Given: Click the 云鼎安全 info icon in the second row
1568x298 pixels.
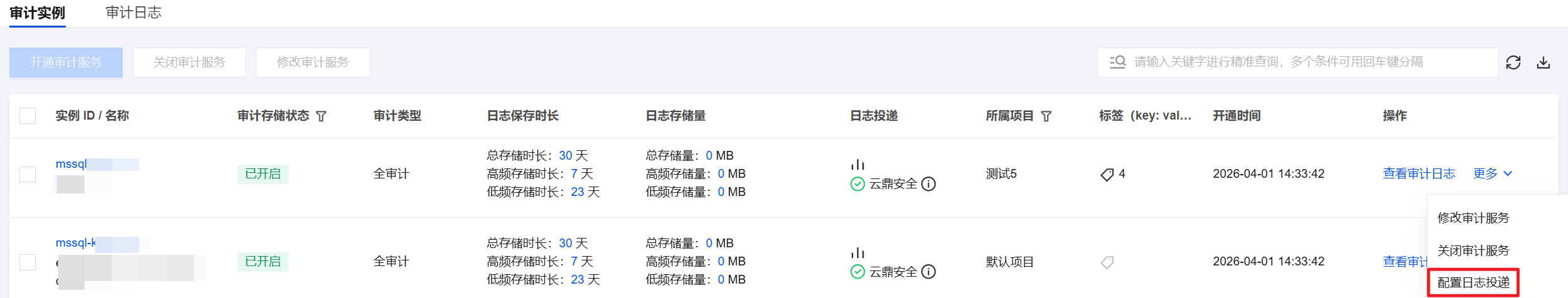Looking at the screenshot, I should [929, 272].
